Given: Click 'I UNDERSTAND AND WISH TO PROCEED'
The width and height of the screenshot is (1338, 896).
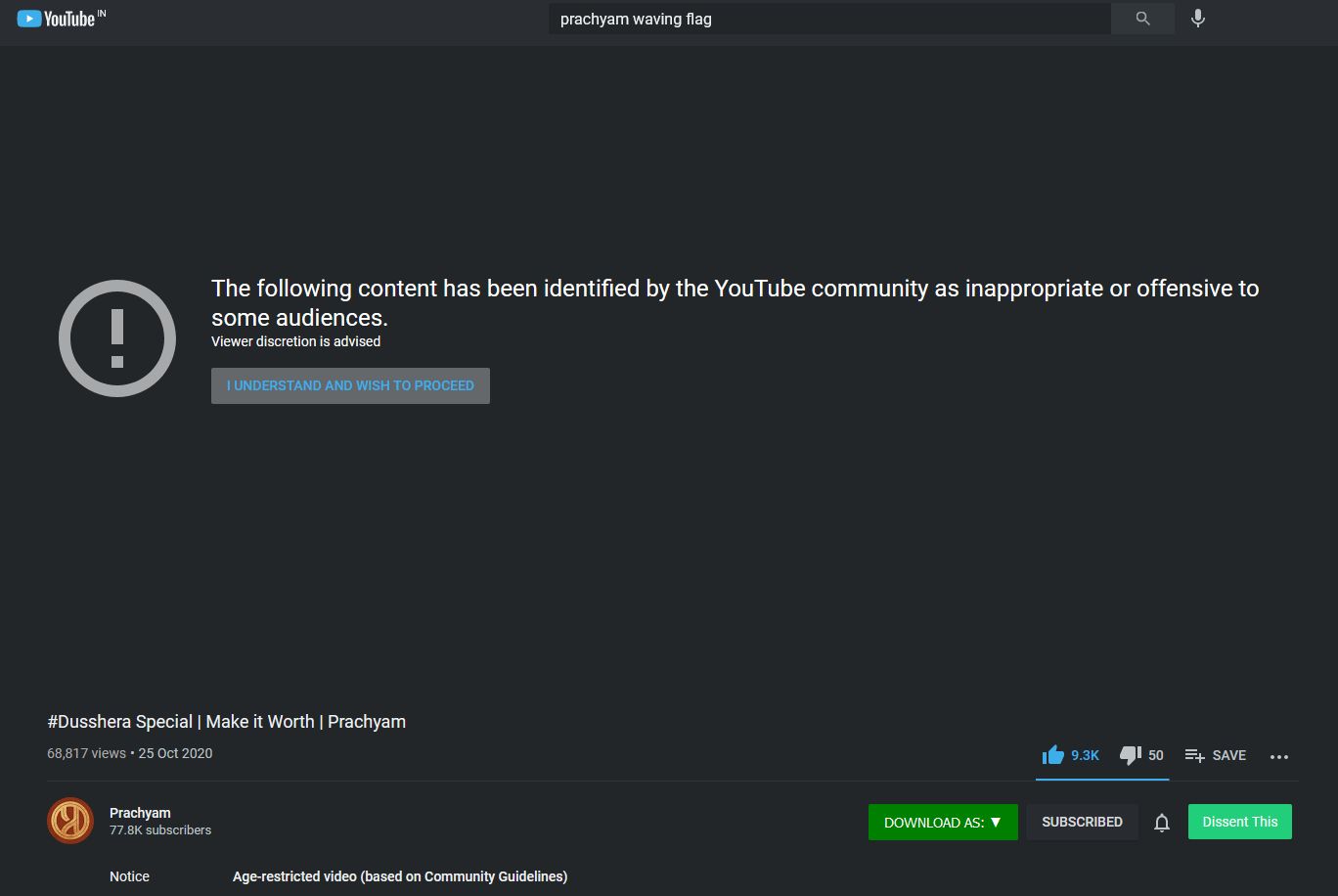Looking at the screenshot, I should [349, 385].
